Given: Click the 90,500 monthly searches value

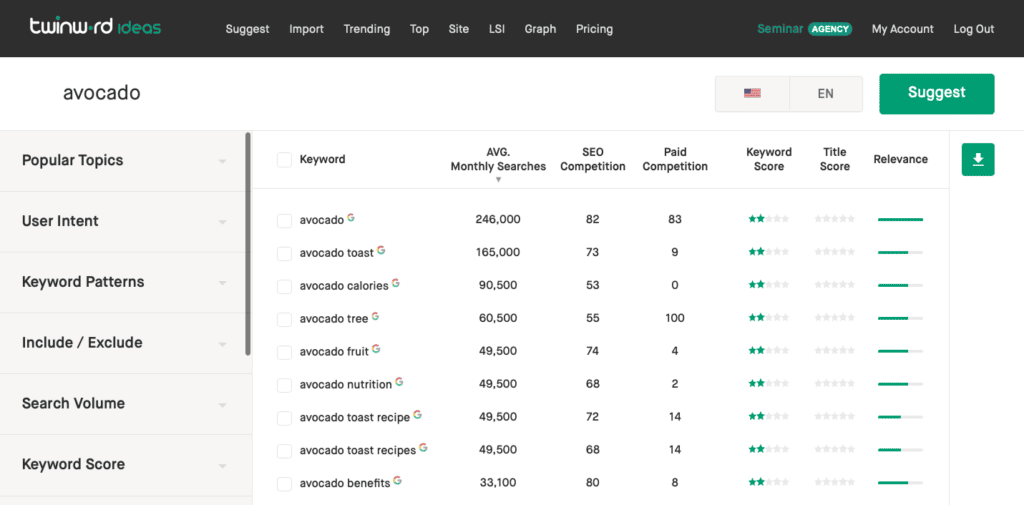Looking at the screenshot, I should tap(498, 285).
